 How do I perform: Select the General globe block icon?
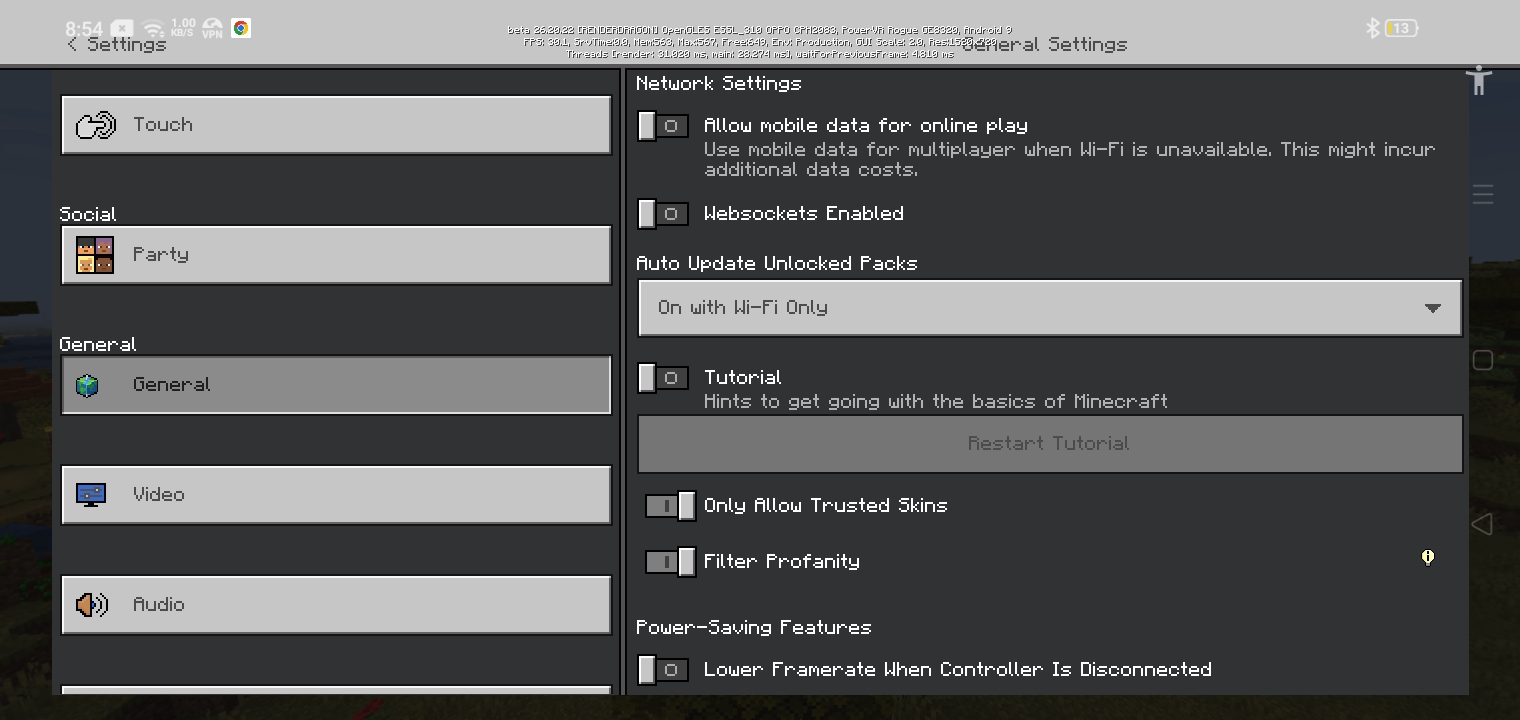point(88,385)
